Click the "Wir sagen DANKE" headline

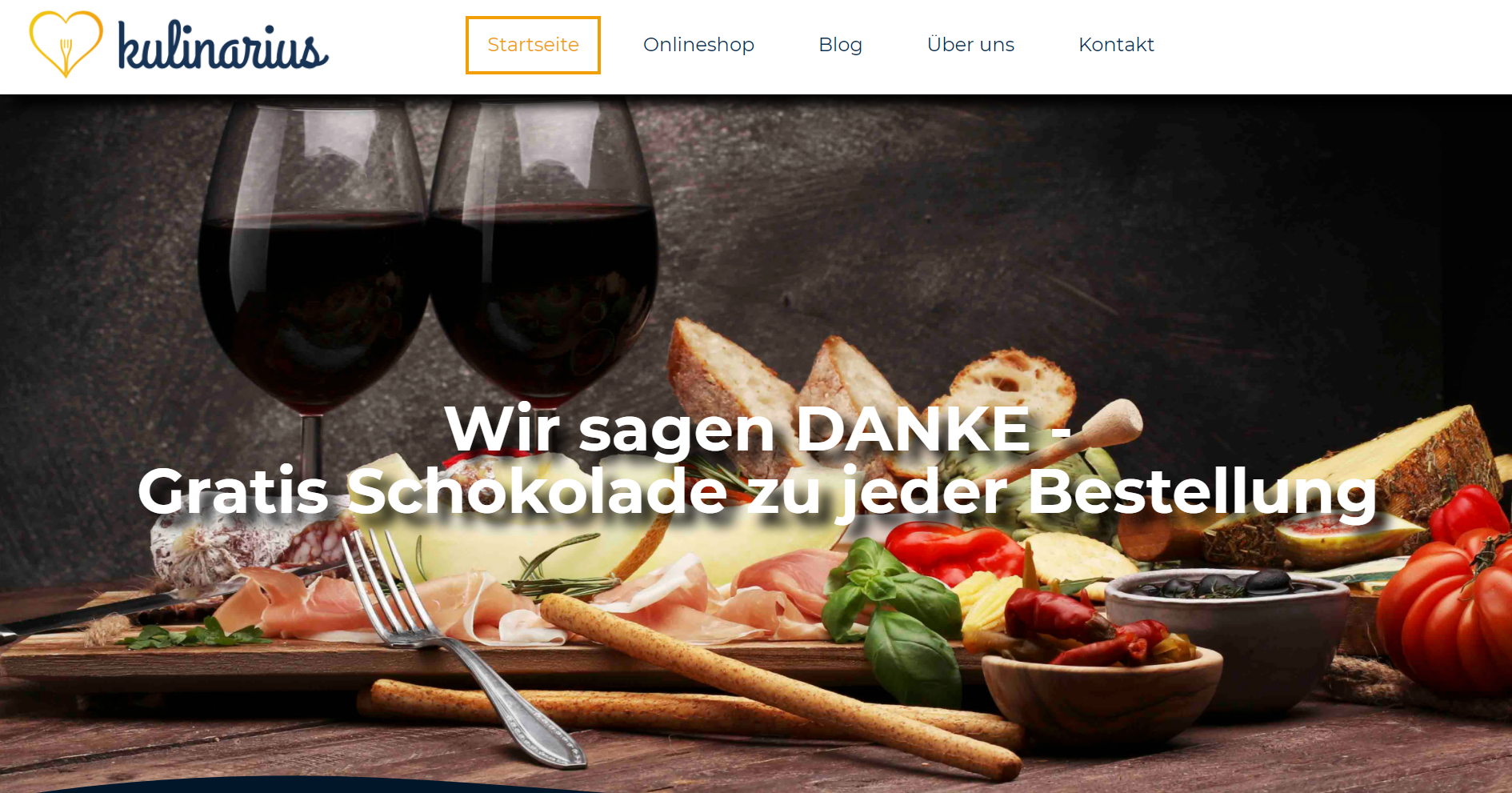[x=757, y=430]
